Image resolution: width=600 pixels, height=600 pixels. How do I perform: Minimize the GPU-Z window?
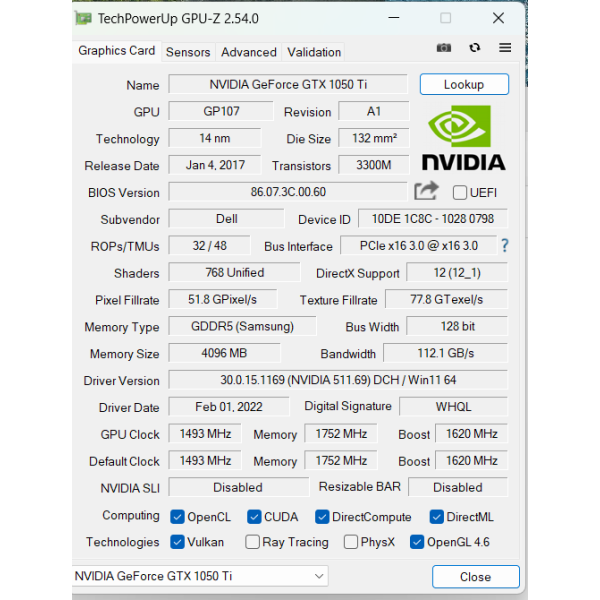[394, 18]
